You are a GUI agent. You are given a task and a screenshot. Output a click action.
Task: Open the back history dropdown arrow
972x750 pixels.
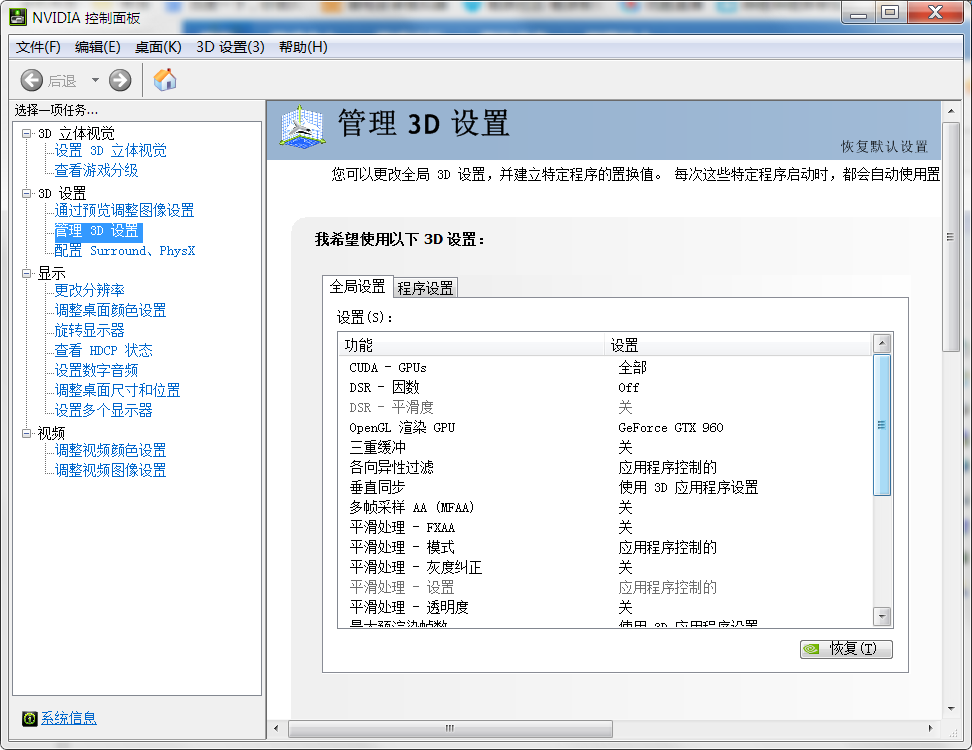(95, 81)
